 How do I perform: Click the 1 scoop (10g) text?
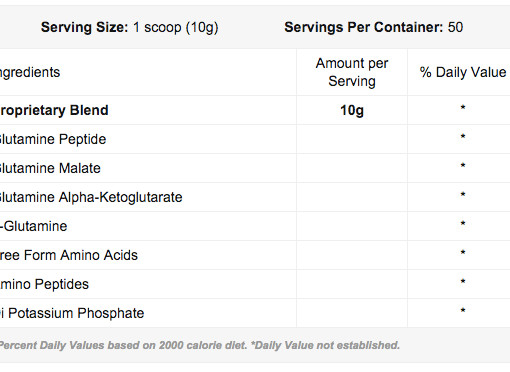pyautogui.click(x=176, y=27)
